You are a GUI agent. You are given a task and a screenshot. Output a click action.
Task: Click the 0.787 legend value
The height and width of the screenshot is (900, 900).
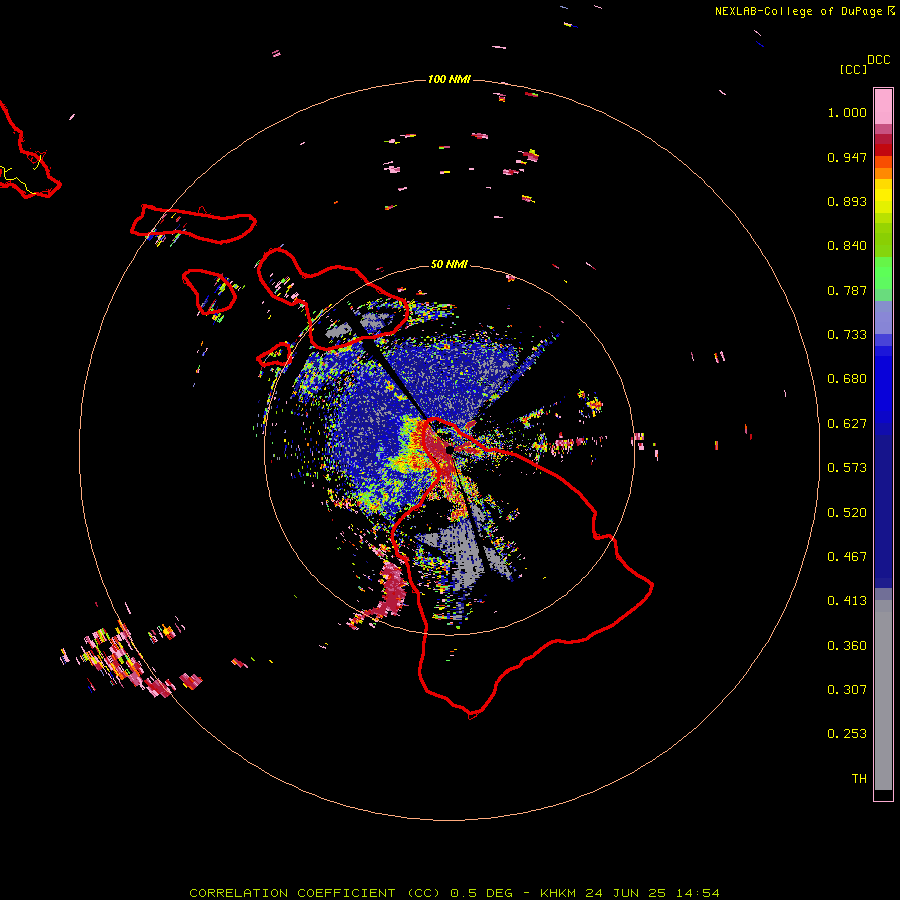click(x=847, y=290)
